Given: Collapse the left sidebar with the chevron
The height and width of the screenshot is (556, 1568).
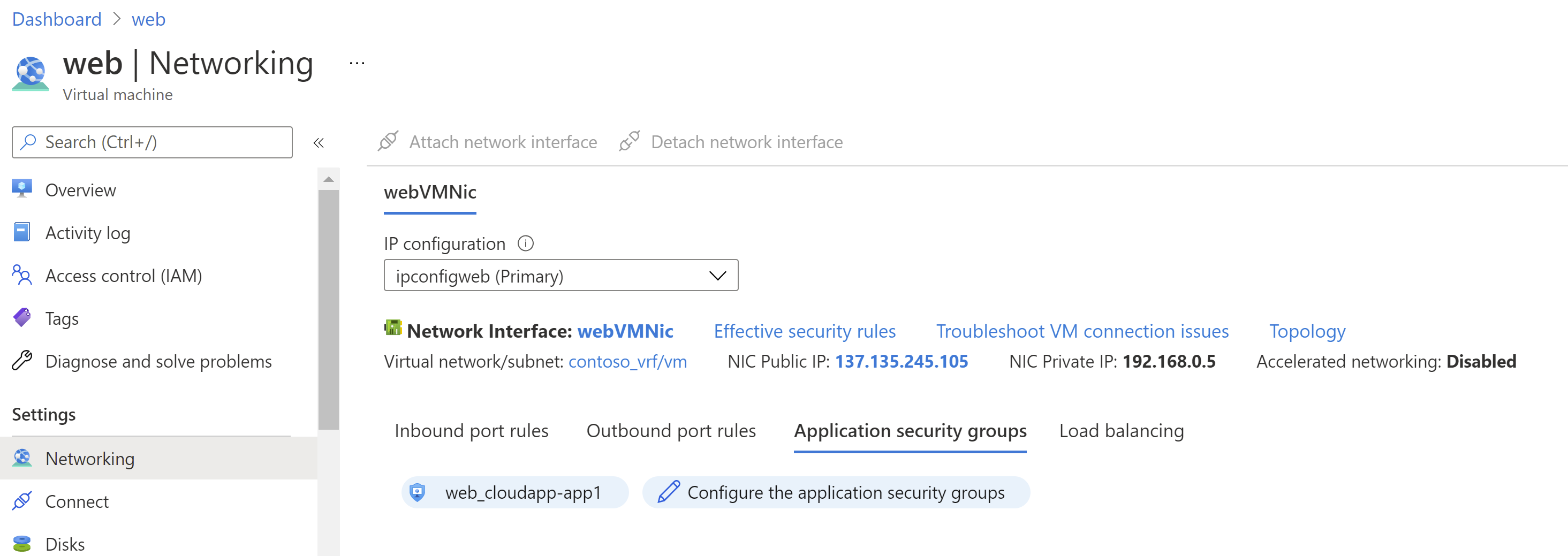Looking at the screenshot, I should pyautogui.click(x=319, y=142).
